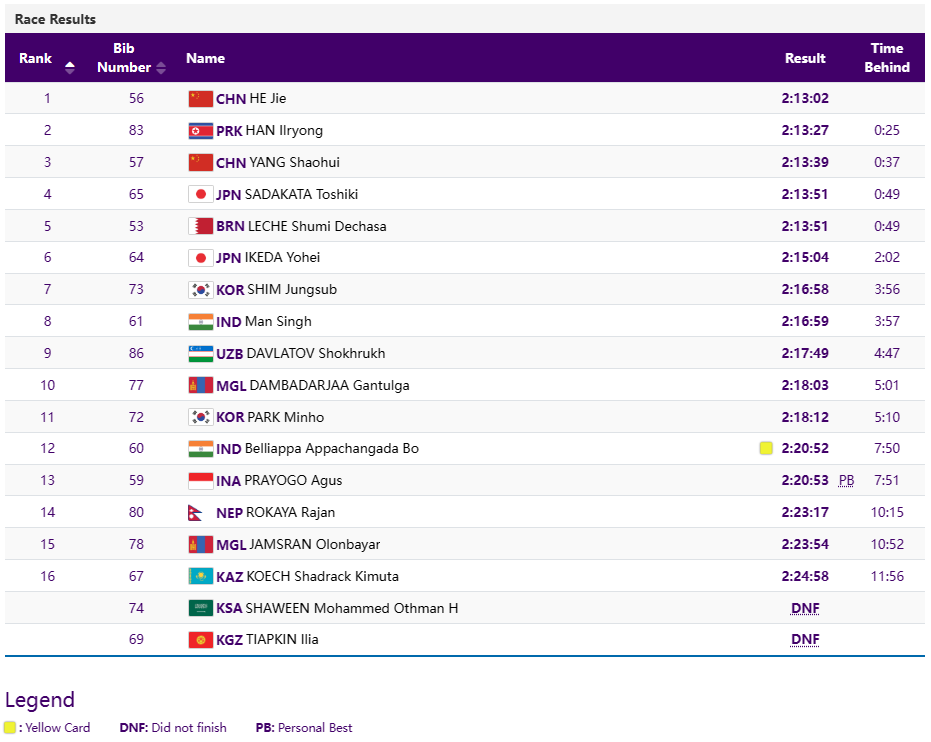This screenshot has width=931, height=742.
Task: Click Uzbekistan flag beside DAVLATOV Shokhrukh
Action: coord(201,354)
